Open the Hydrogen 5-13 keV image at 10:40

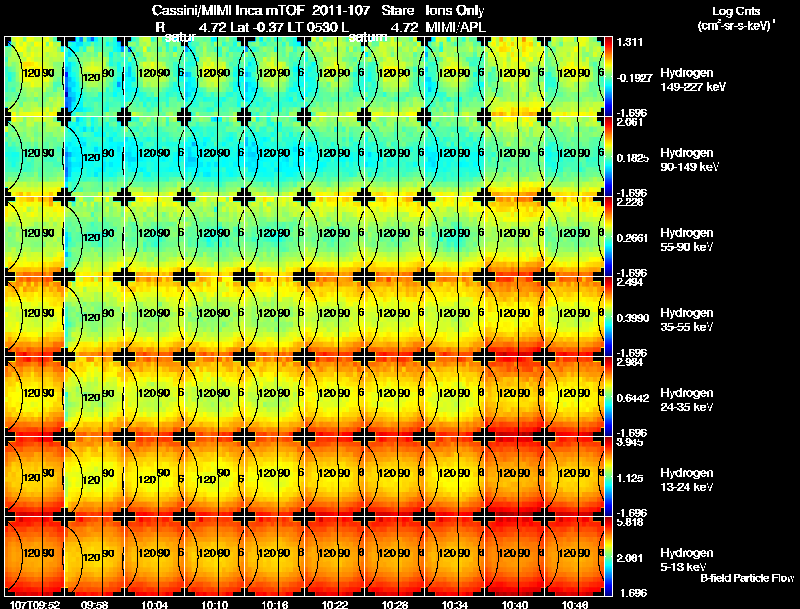[515, 557]
